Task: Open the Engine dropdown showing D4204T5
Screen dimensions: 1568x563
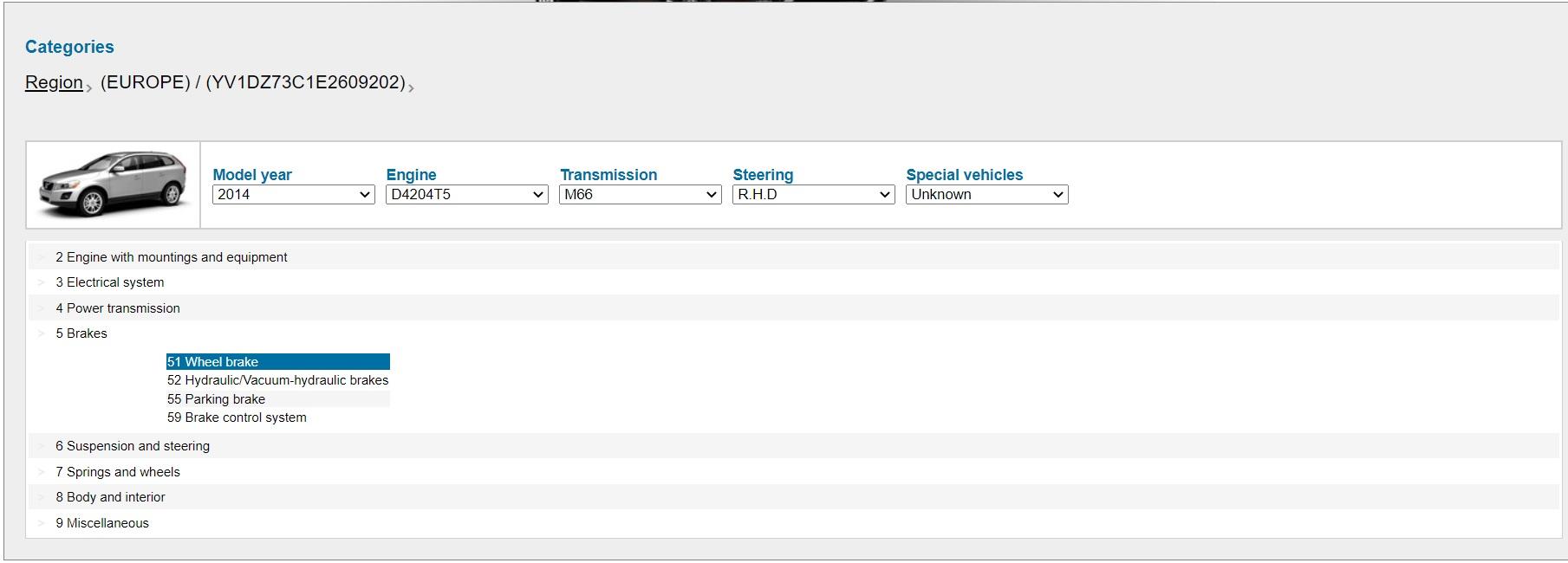Action: pyautogui.click(x=466, y=195)
